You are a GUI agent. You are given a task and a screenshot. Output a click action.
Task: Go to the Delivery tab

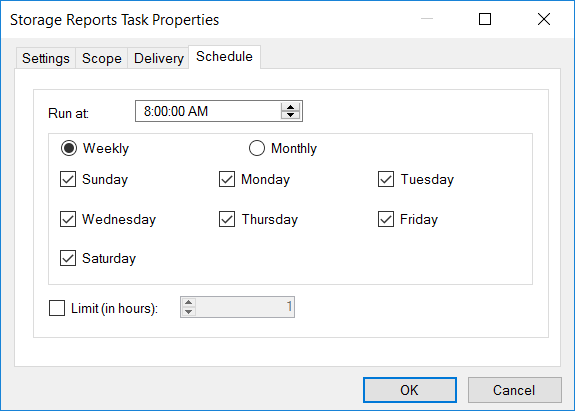(158, 58)
